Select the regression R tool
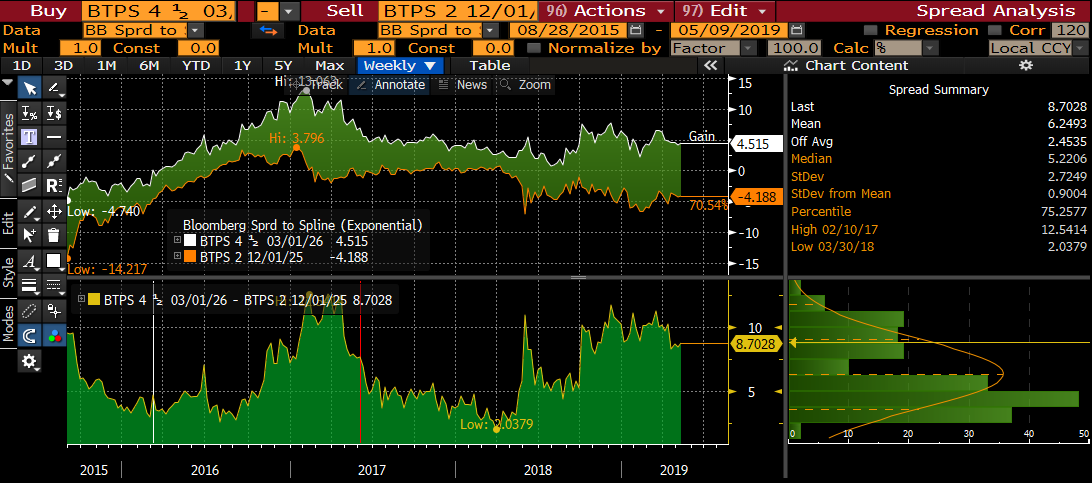This screenshot has height=483, width=1092. tap(54, 185)
